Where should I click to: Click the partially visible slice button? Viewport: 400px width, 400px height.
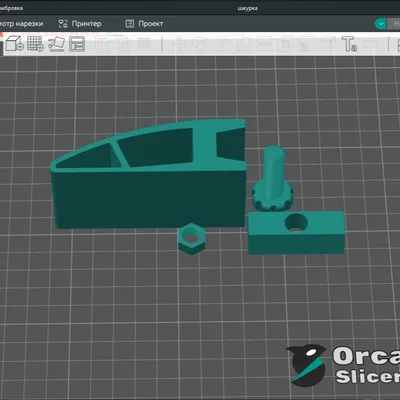[394, 24]
